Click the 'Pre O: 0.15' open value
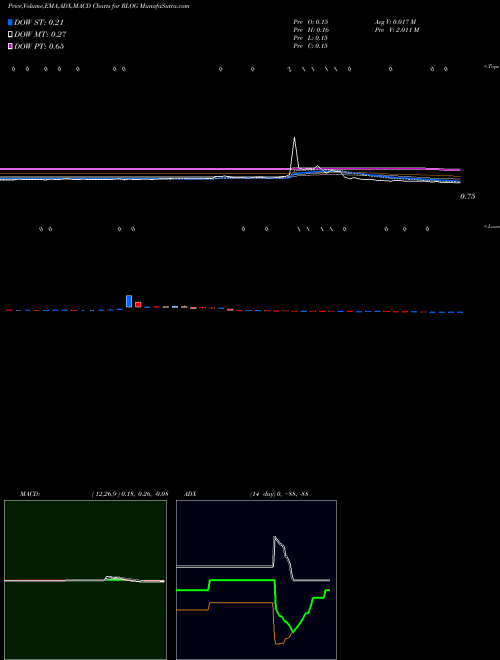The image size is (500, 660). (x=311, y=22)
